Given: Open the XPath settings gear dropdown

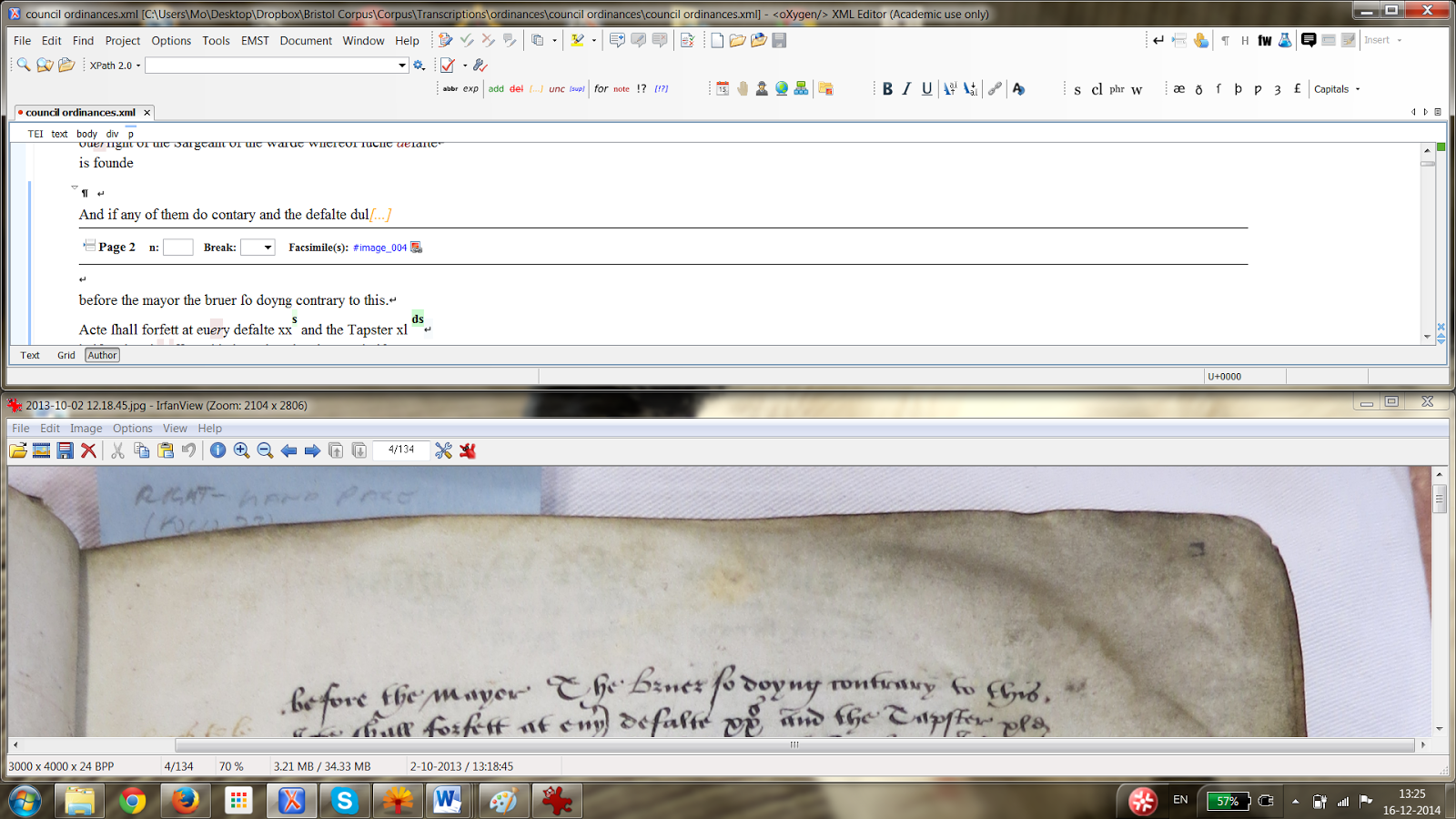Looking at the screenshot, I should pyautogui.click(x=420, y=66).
